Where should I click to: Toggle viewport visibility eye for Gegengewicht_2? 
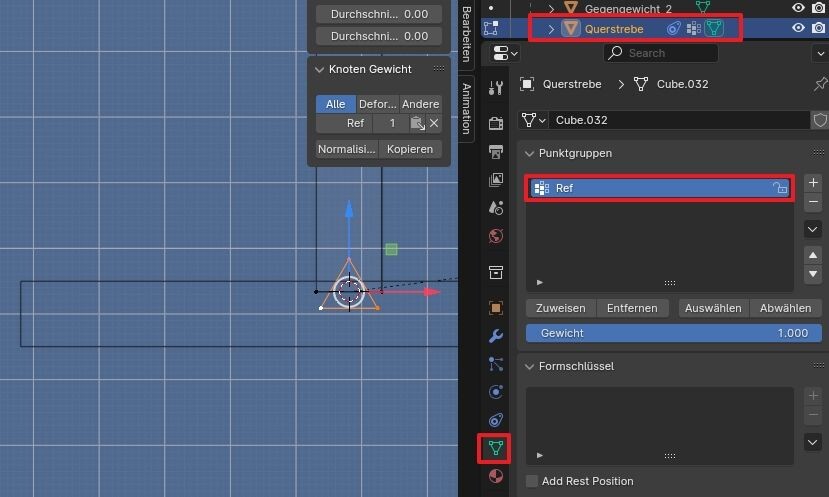[798, 7]
